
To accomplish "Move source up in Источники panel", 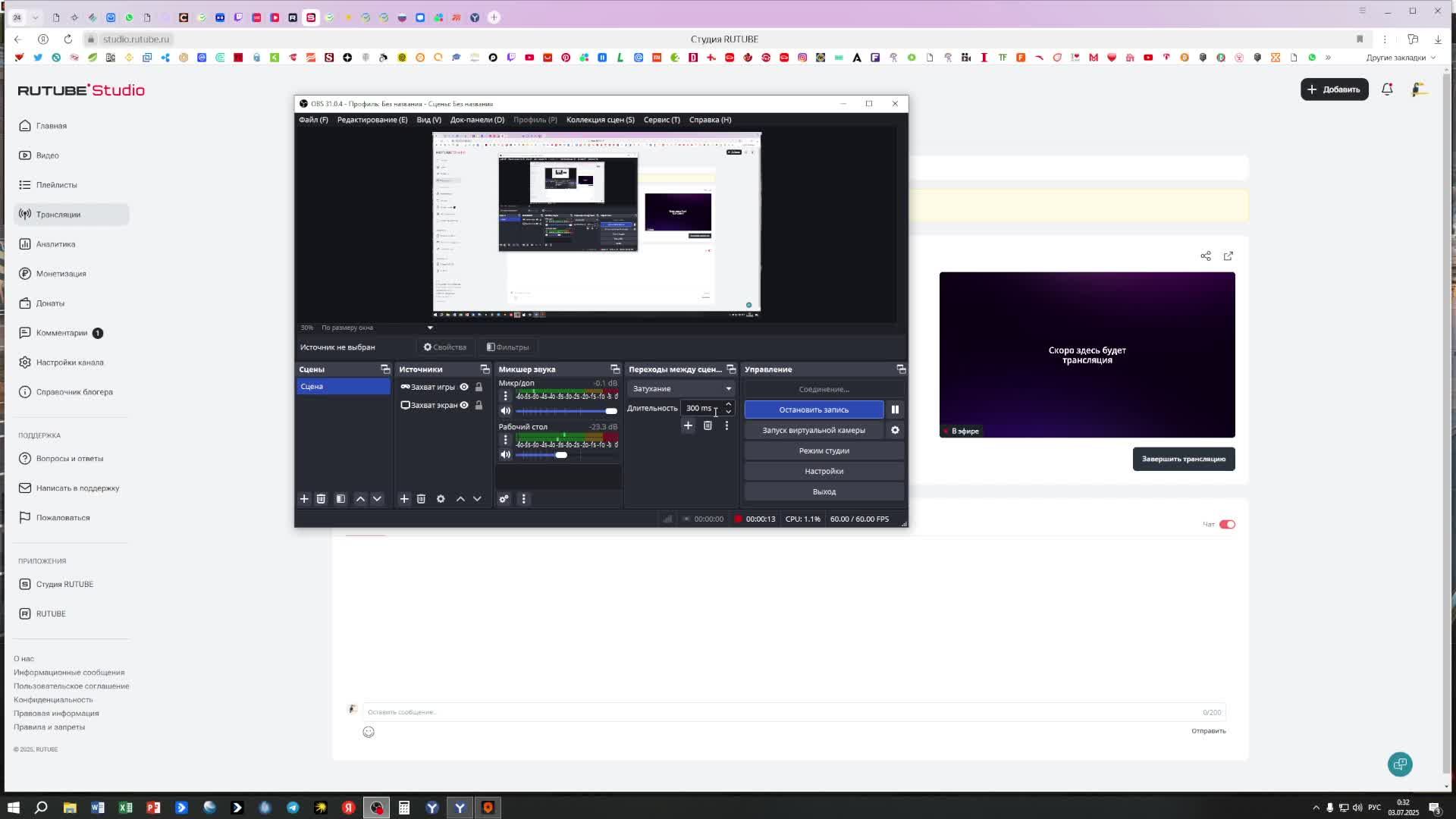I will 460,499.
